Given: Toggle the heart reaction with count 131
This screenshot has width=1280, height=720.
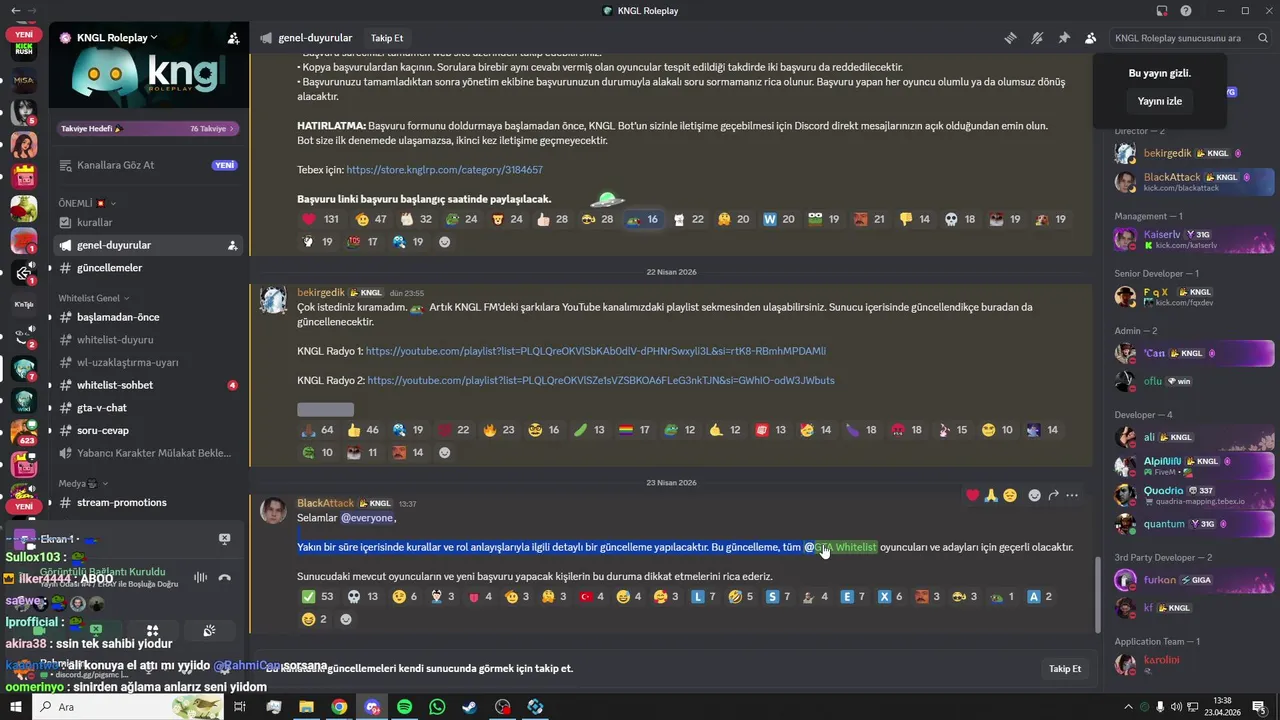Looking at the screenshot, I should pyautogui.click(x=321, y=219).
